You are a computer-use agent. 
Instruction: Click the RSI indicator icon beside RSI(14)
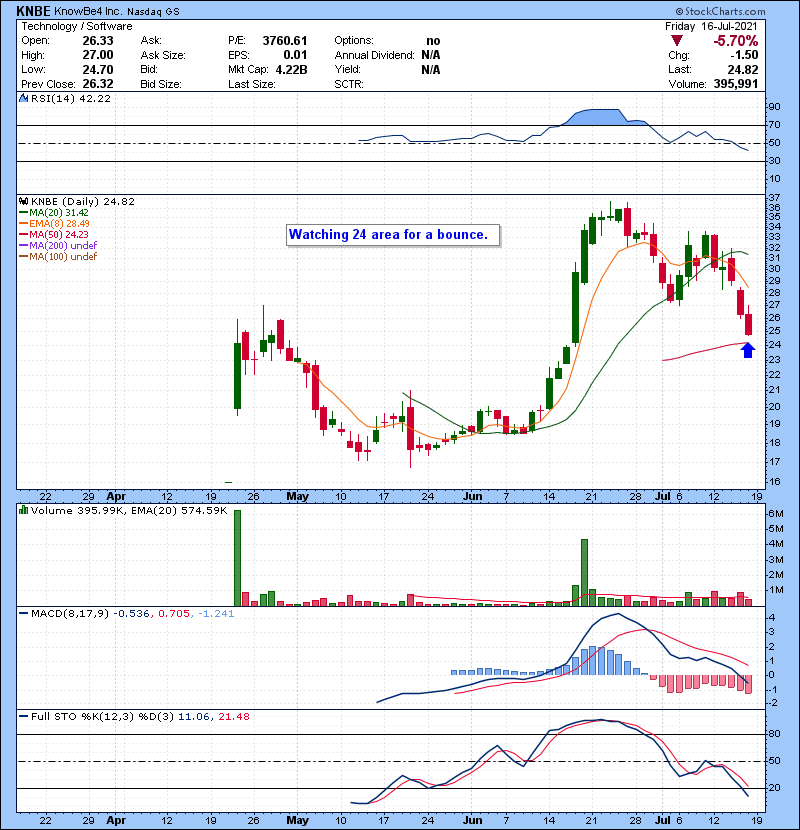(23, 98)
